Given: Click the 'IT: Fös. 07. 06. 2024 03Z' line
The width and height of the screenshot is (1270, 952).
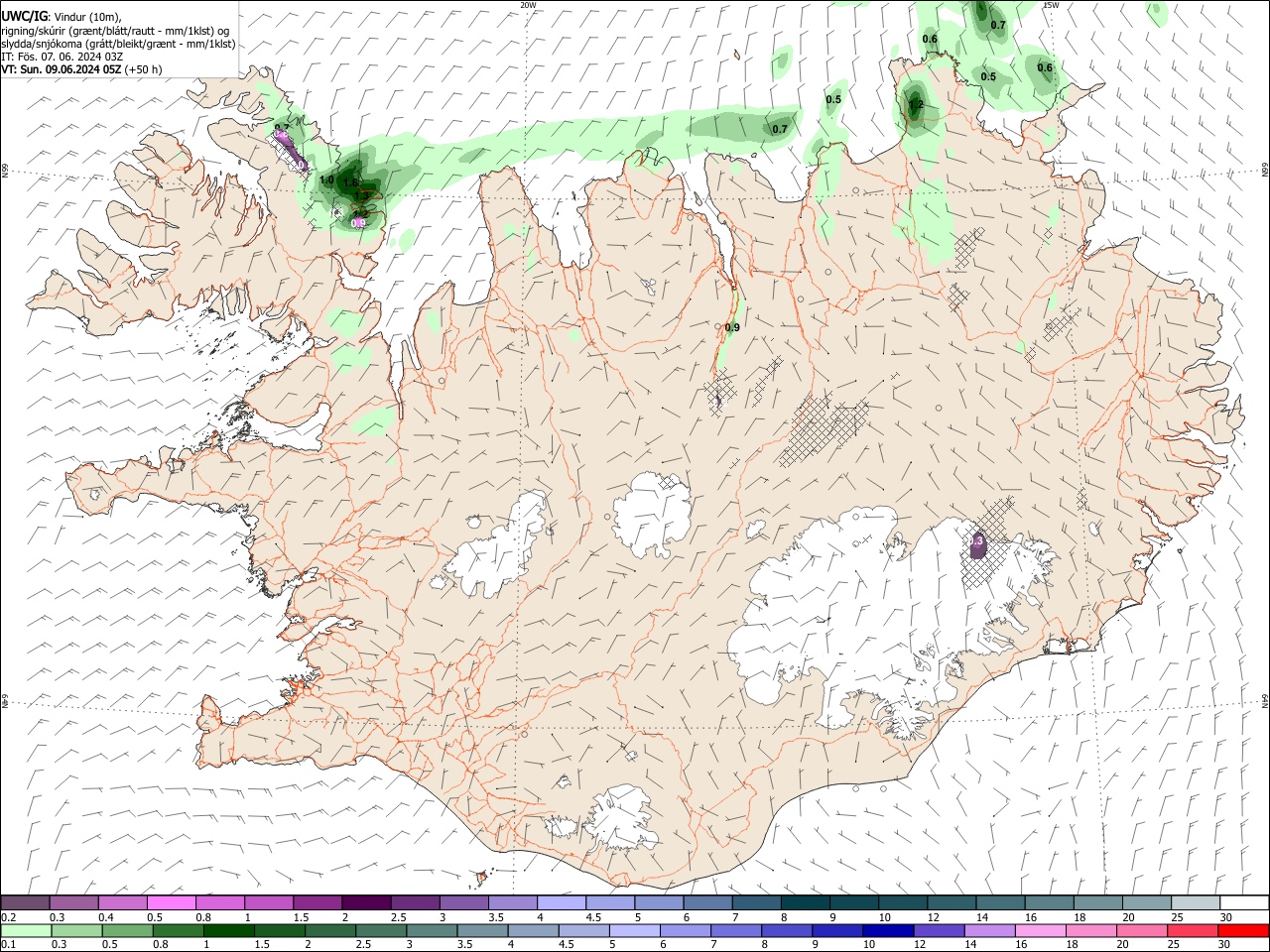Looking at the screenshot, I should [x=63, y=57].
